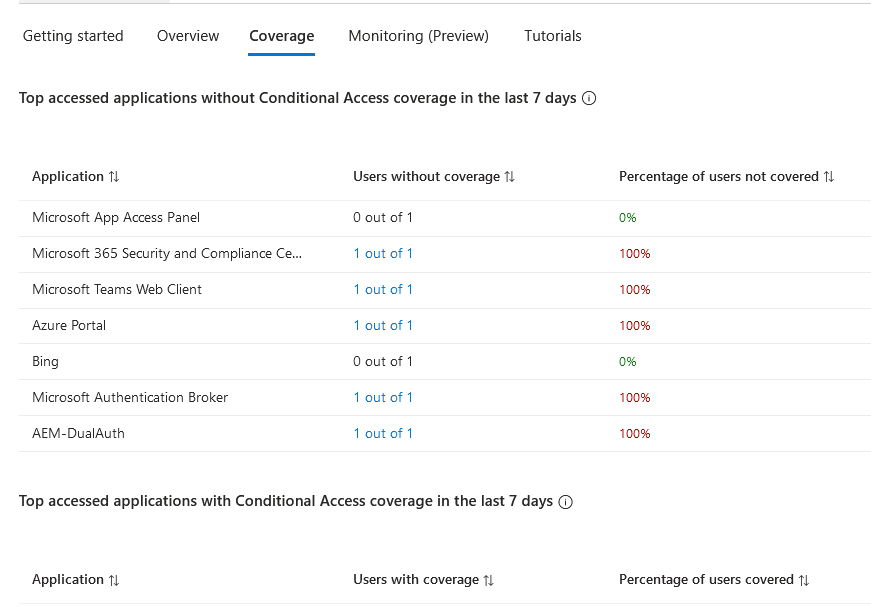The height and width of the screenshot is (607, 871).
Task: Sort second table's Application column arrows
Action: (x=114, y=580)
